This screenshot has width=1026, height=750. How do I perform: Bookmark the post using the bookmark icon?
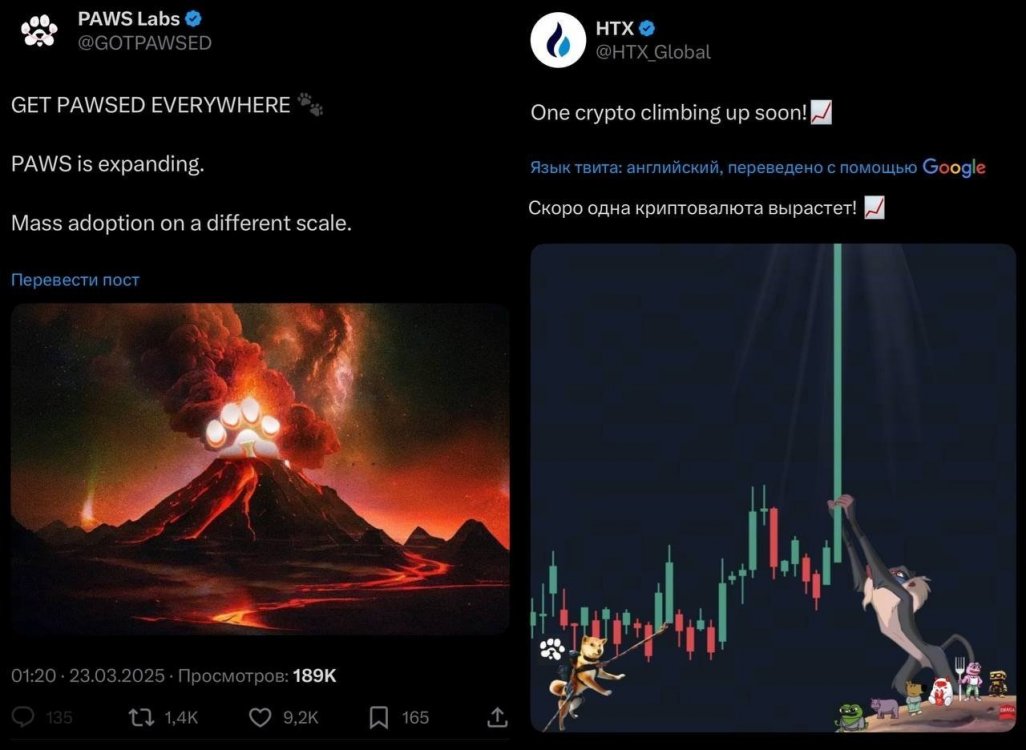click(x=379, y=717)
